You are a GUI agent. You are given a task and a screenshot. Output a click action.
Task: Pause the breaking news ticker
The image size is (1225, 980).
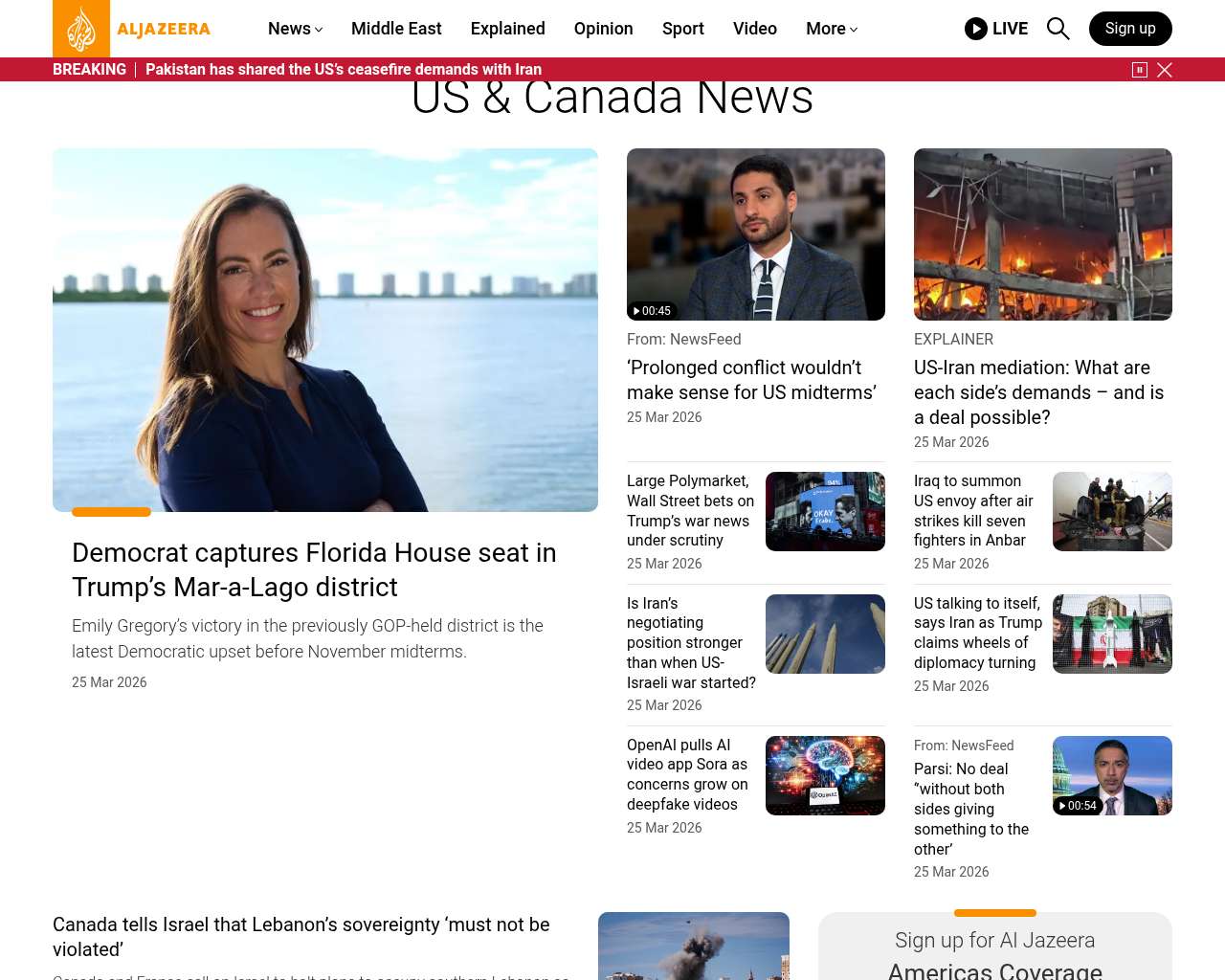click(1140, 70)
